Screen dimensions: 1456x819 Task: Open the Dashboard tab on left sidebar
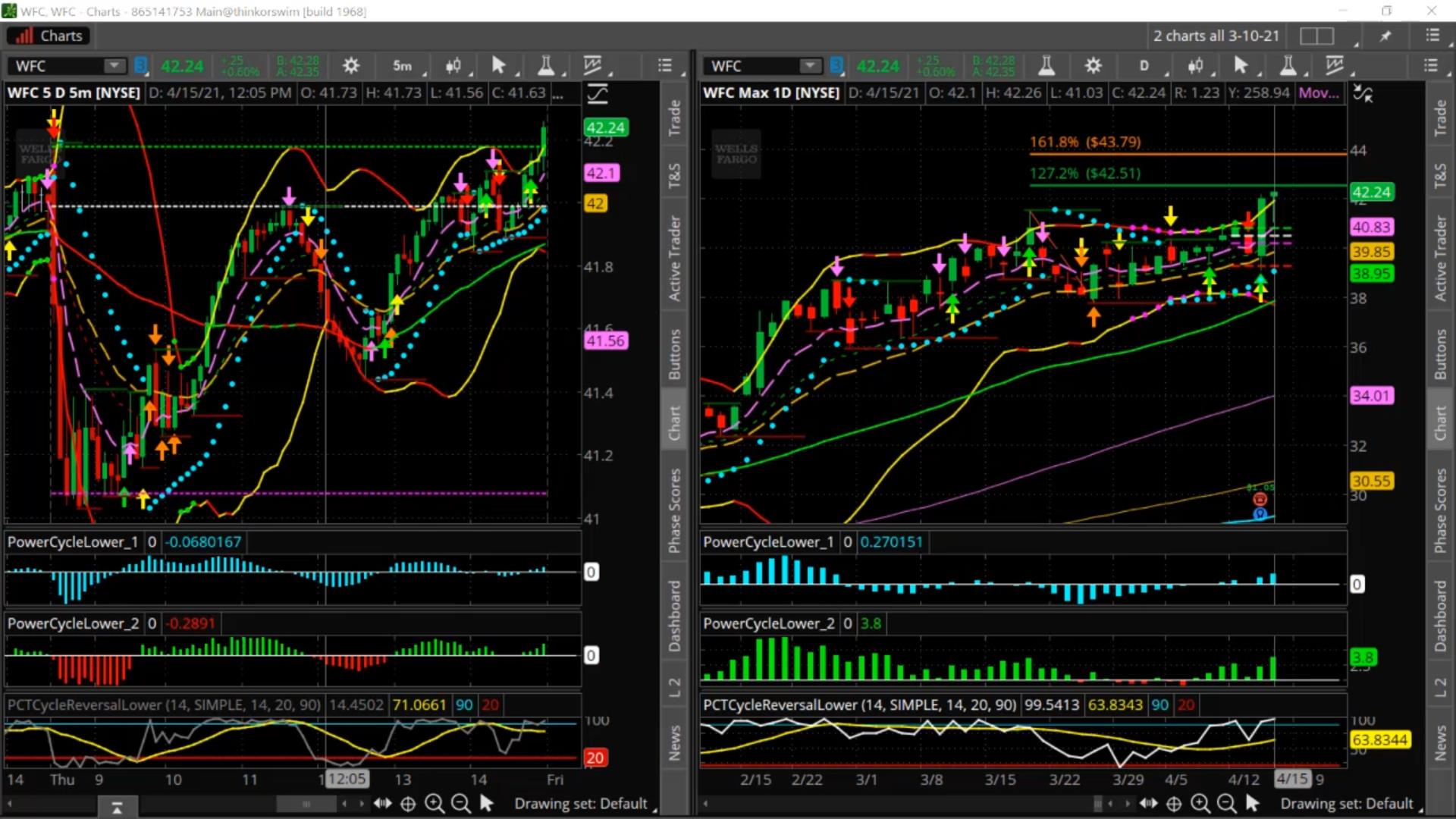pyautogui.click(x=674, y=616)
